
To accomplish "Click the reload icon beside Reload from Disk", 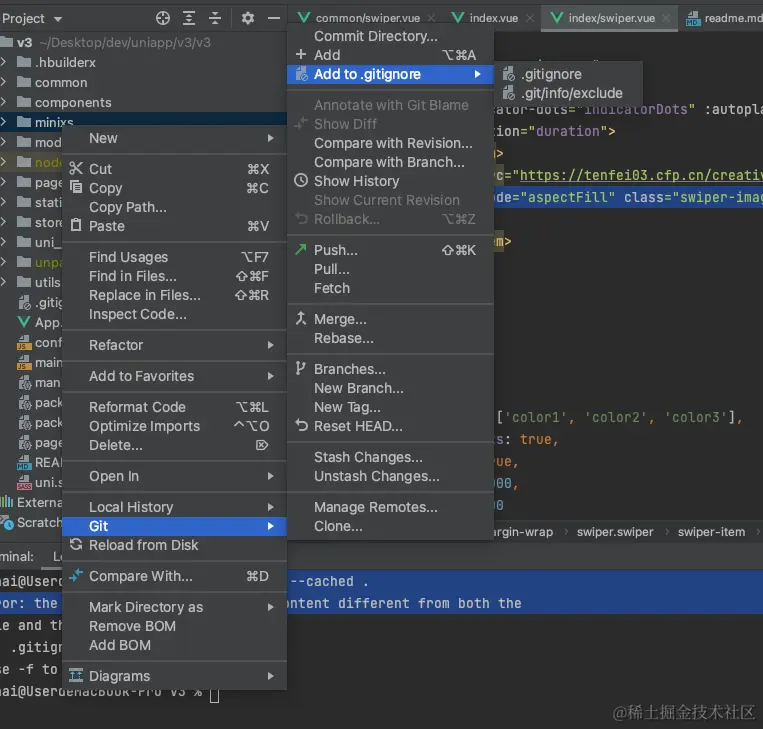I will (x=76, y=545).
